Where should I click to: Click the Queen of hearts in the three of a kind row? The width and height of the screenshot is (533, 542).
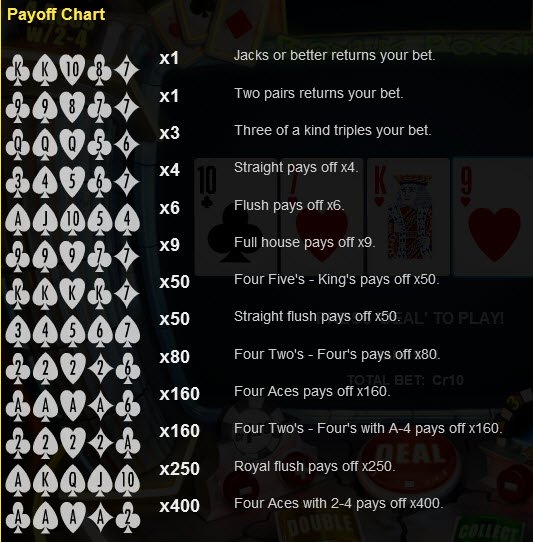(x=72, y=145)
